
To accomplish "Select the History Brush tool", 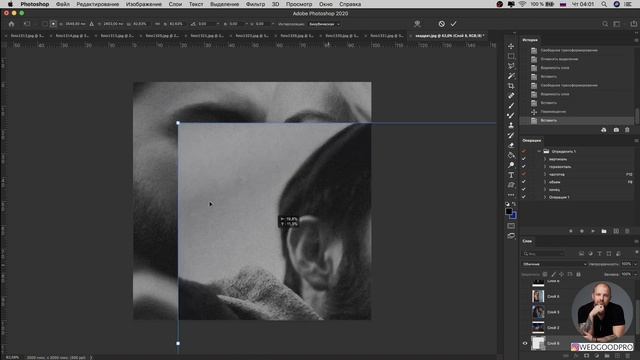I will coord(511,135).
